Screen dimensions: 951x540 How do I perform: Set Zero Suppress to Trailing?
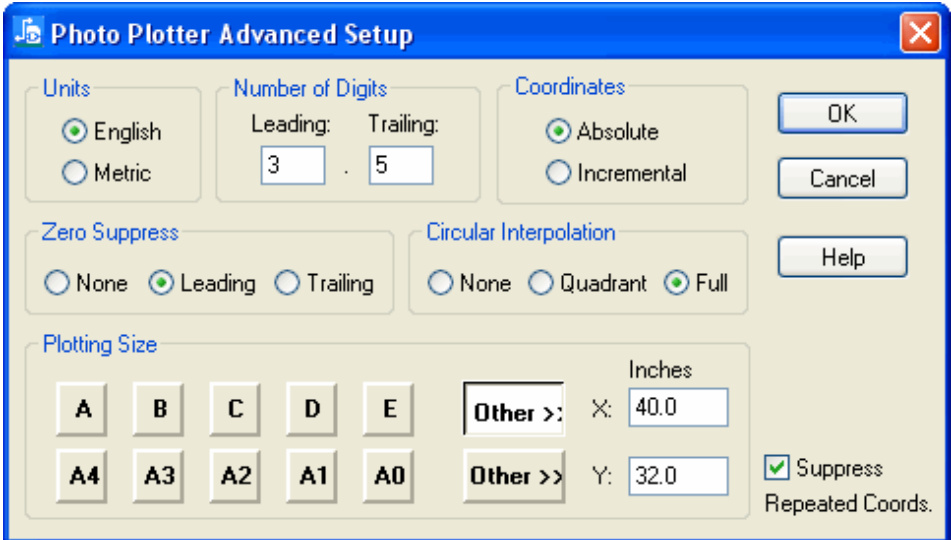pyautogui.click(x=287, y=284)
